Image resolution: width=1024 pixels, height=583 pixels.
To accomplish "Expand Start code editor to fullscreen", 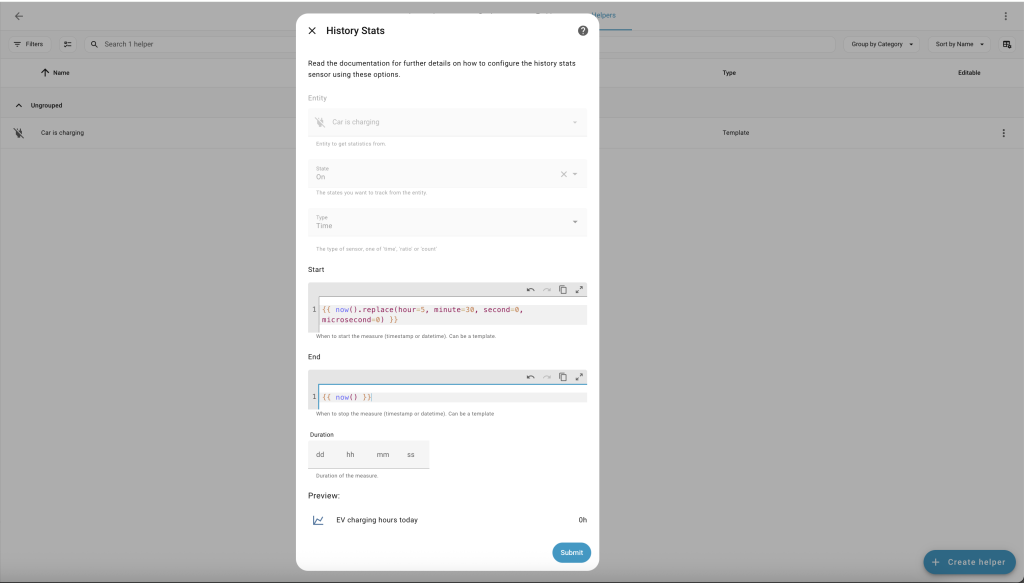I will [579, 290].
